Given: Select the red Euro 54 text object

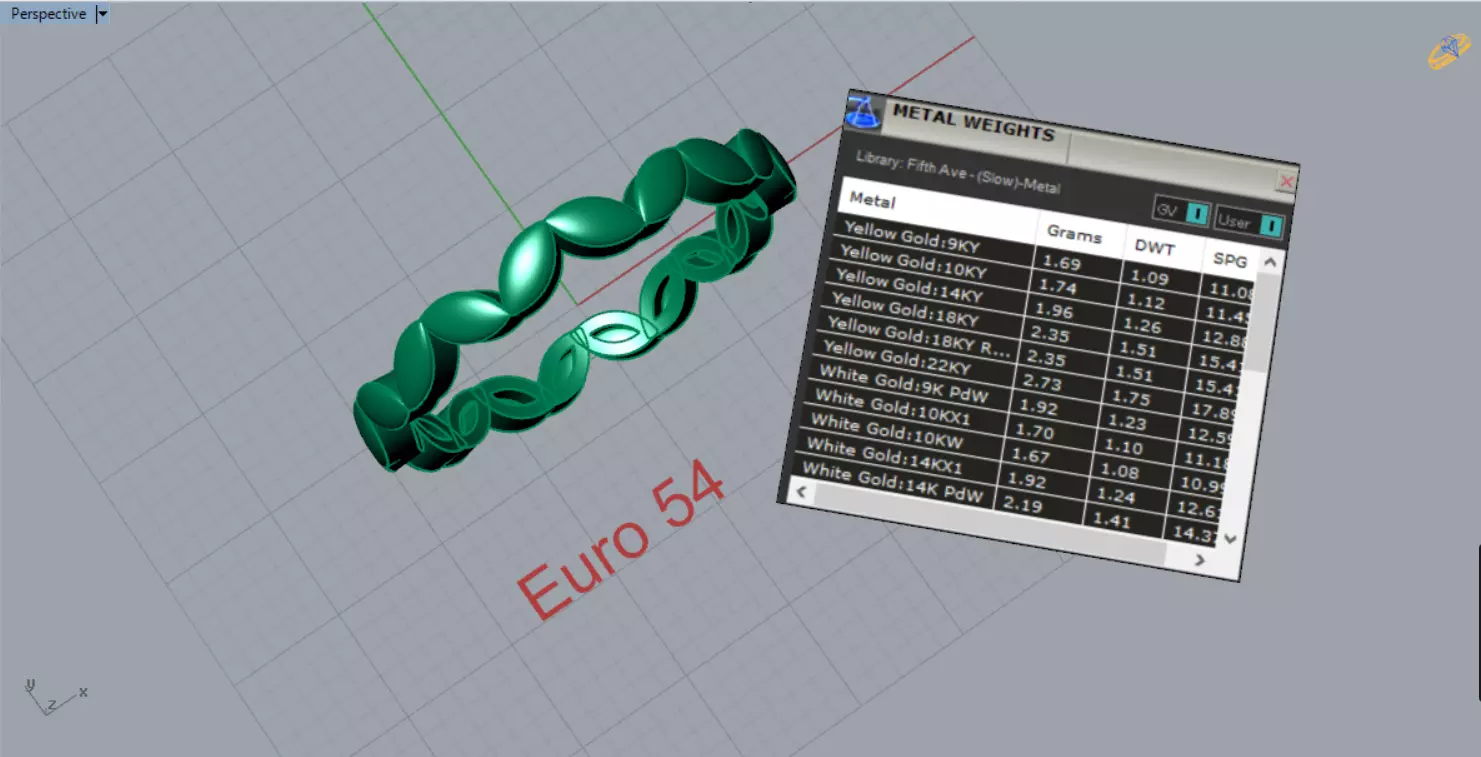Looking at the screenshot, I should (620, 542).
